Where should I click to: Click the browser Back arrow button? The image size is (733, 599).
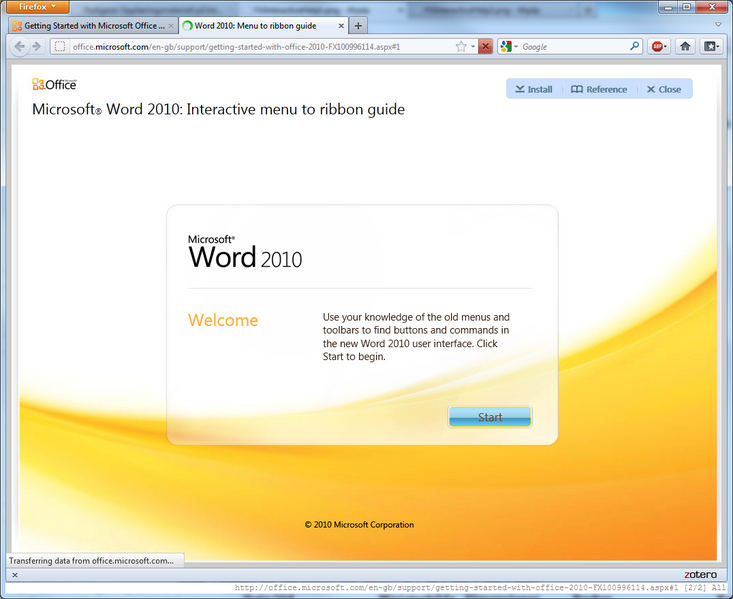coord(20,46)
